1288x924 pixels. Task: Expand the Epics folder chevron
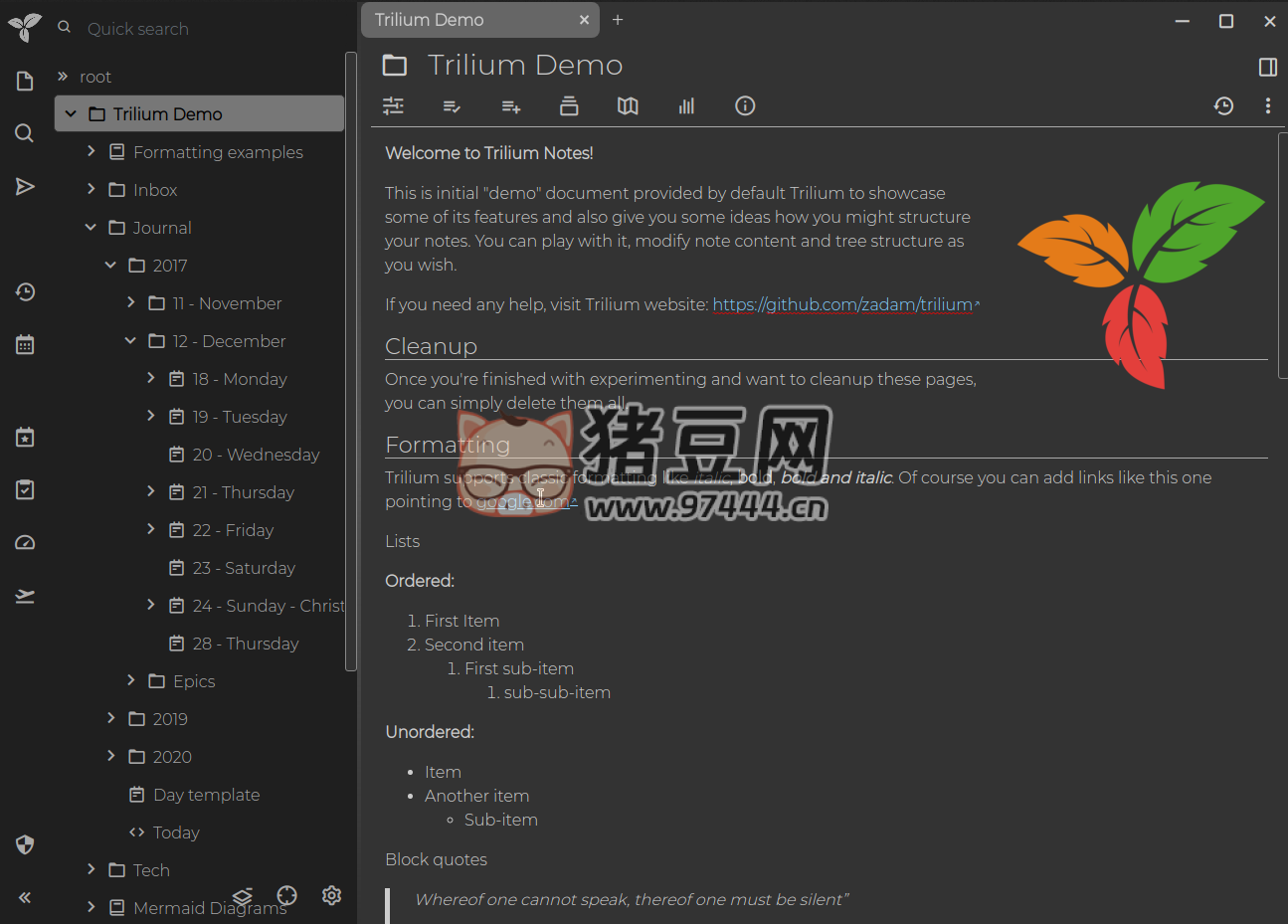(130, 680)
